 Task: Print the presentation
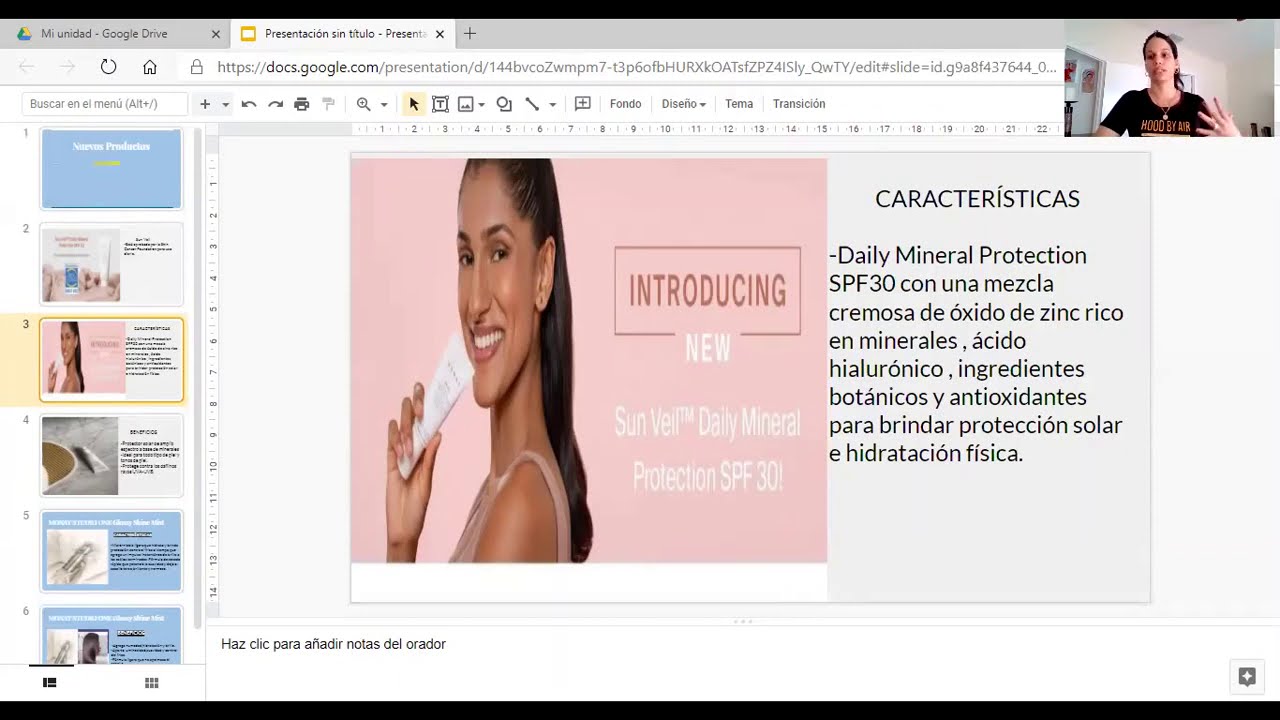click(x=301, y=104)
